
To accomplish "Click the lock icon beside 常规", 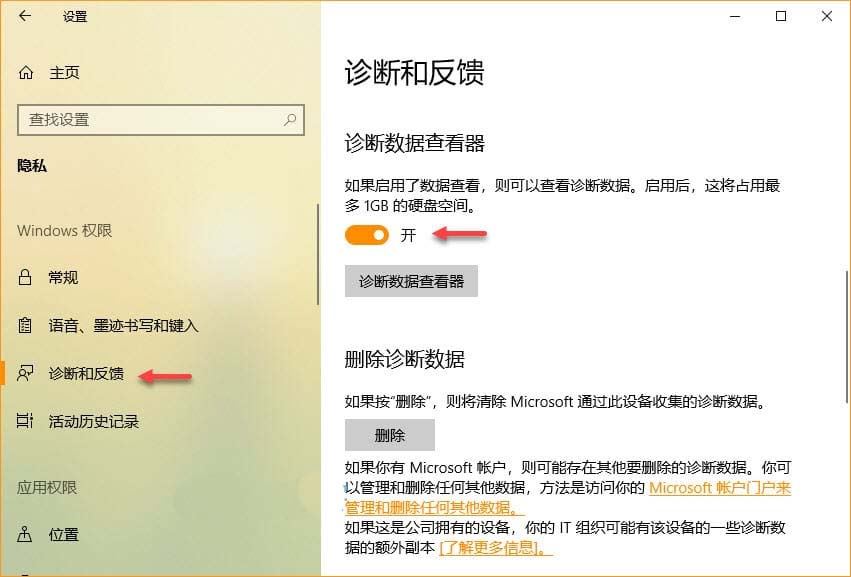I will (25, 278).
